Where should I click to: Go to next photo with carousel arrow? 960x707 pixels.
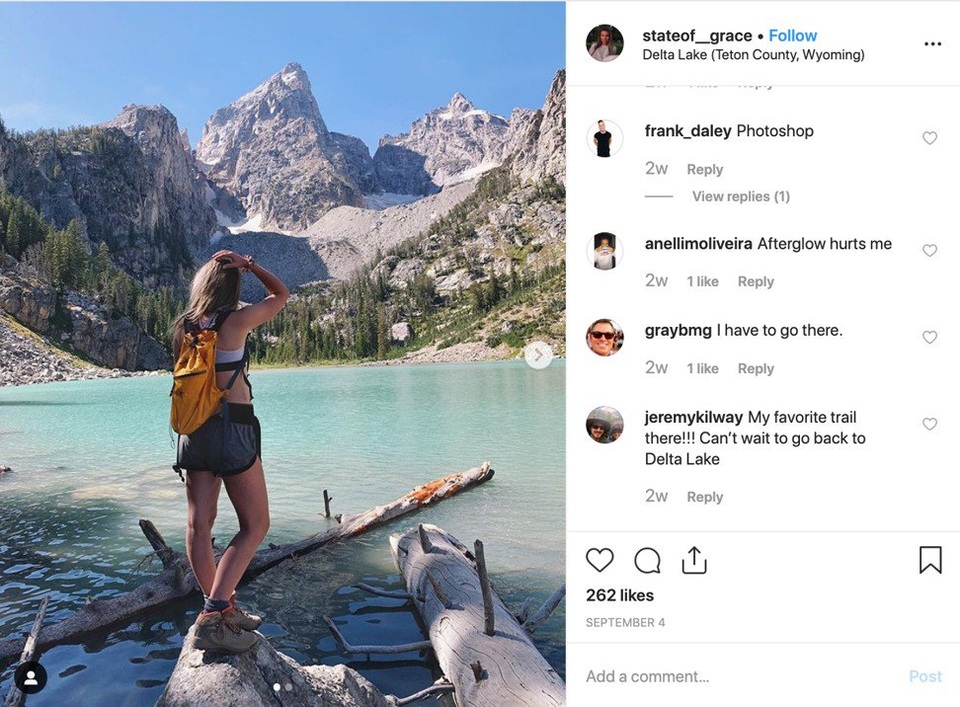538,355
